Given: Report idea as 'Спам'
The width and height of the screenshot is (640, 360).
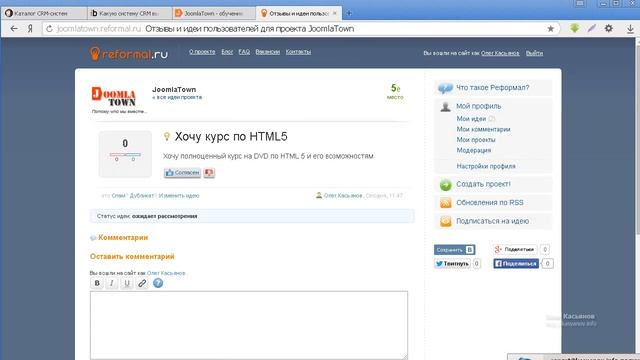Looking at the screenshot, I should point(118,196).
